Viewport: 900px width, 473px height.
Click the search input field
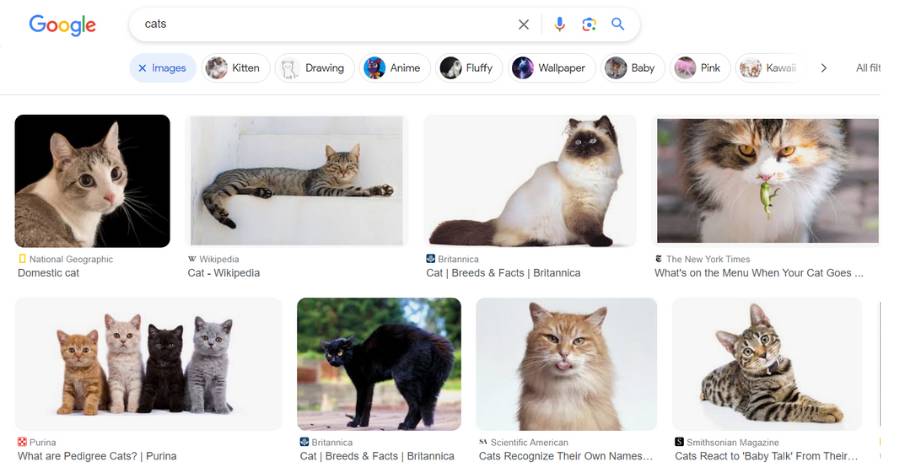pos(320,25)
